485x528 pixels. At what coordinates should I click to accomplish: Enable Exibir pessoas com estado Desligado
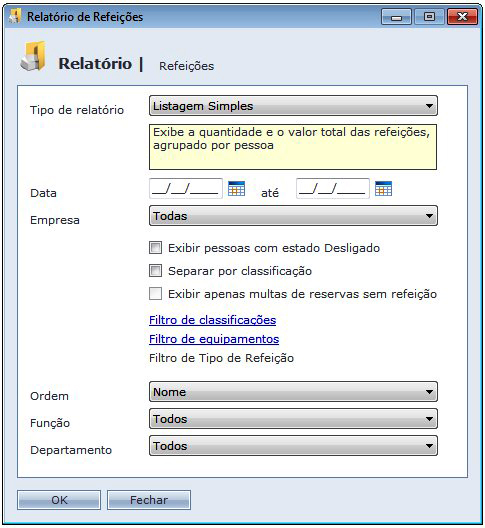pyautogui.click(x=155, y=248)
